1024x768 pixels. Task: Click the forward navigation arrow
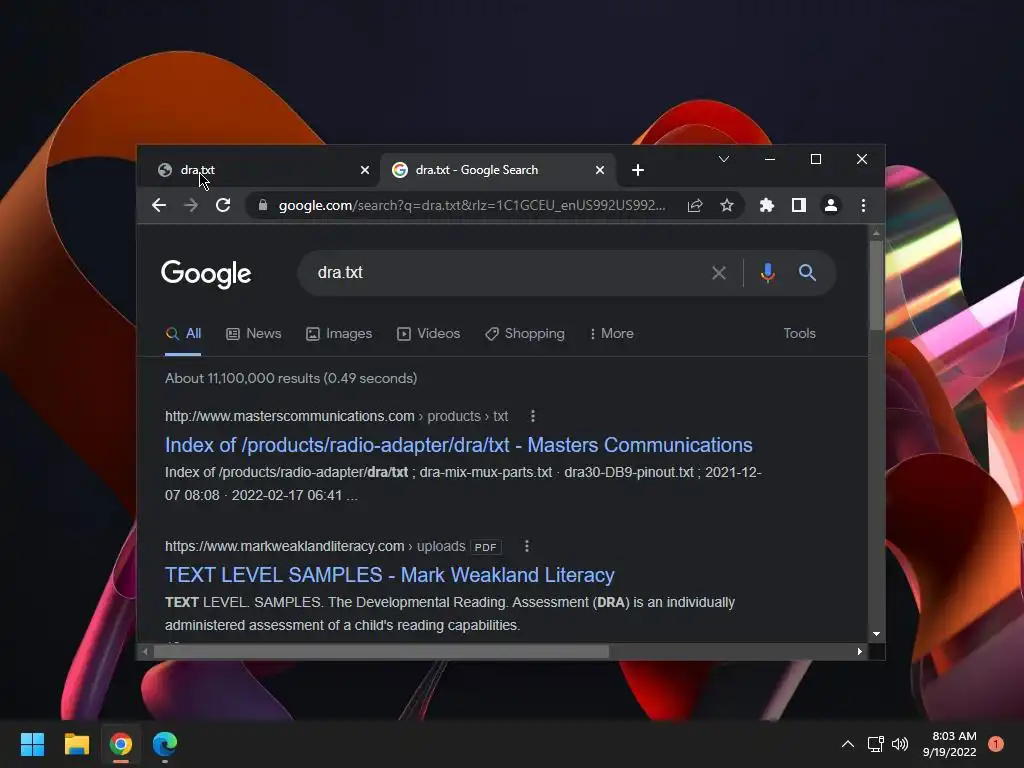[191, 205]
